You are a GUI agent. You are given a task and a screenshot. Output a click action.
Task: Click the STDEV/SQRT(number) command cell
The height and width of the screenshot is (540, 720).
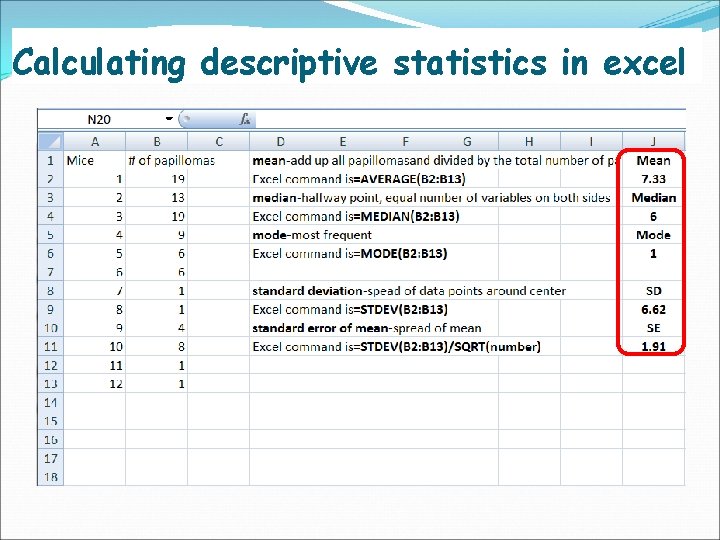tap(396, 347)
